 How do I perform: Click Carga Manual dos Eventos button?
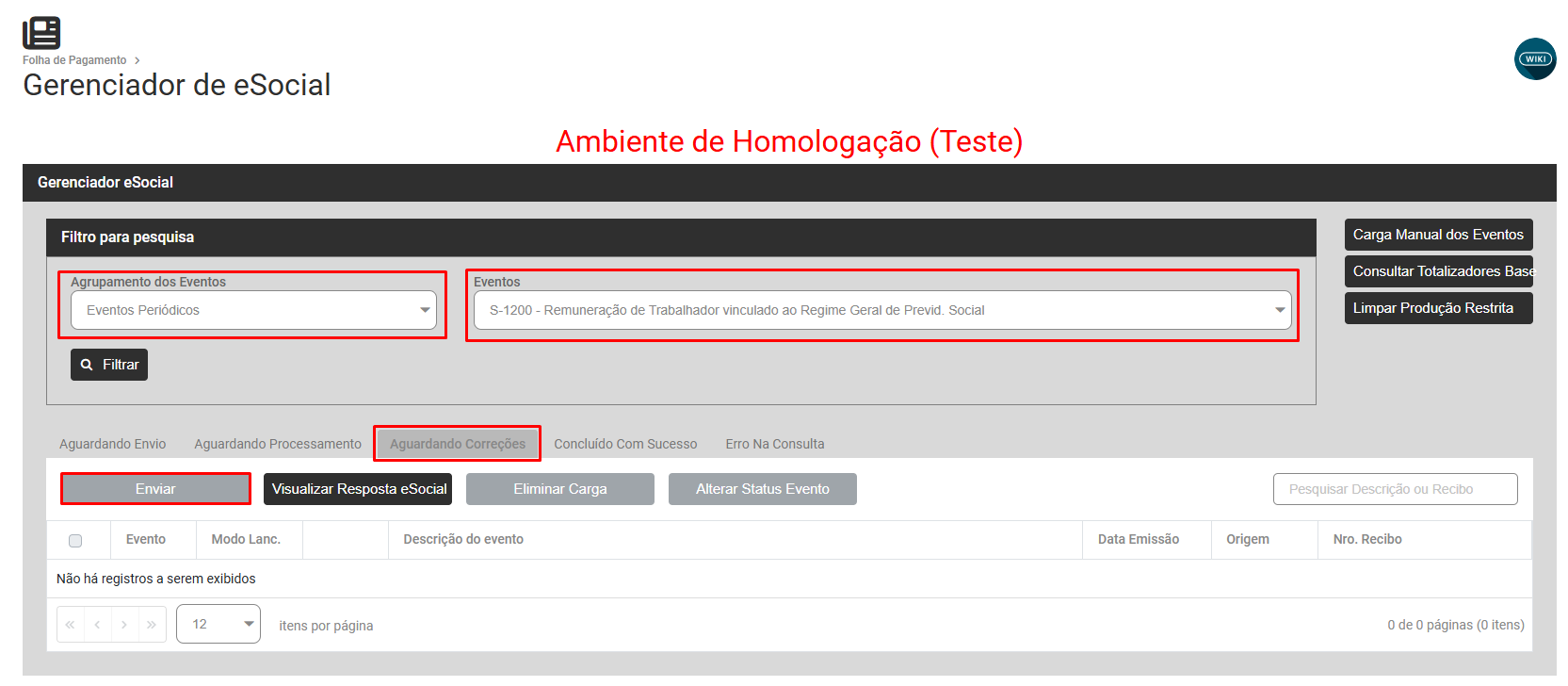[1438, 235]
